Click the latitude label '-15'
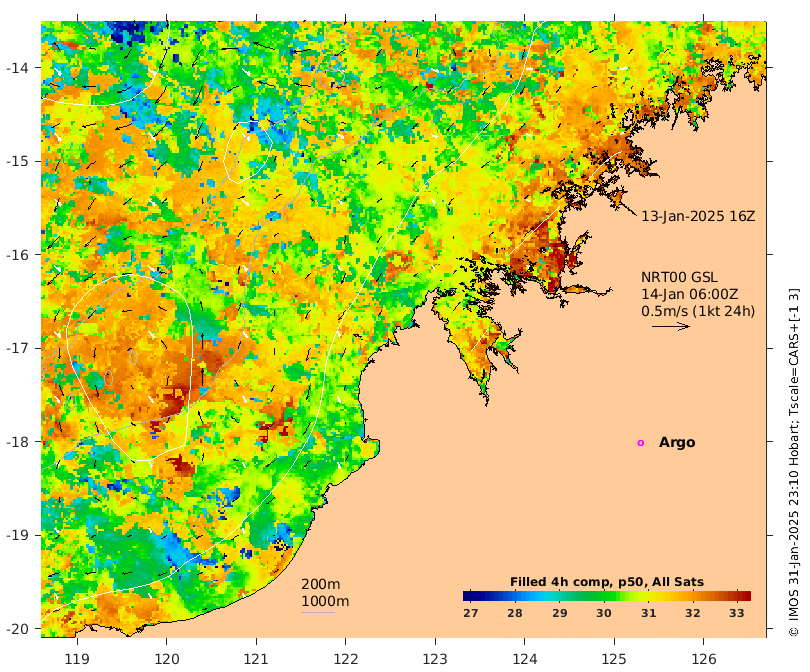 [17, 161]
